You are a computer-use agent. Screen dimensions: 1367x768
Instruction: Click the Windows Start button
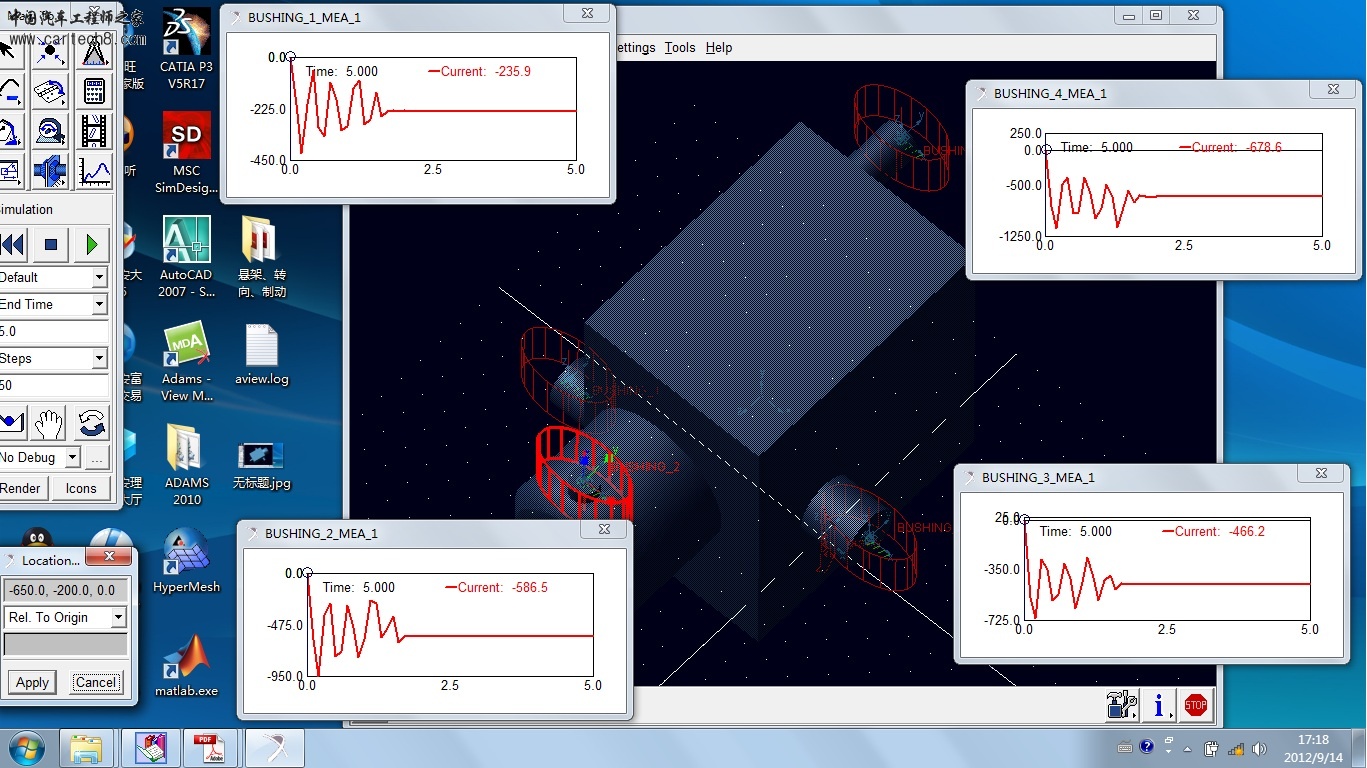[27, 747]
